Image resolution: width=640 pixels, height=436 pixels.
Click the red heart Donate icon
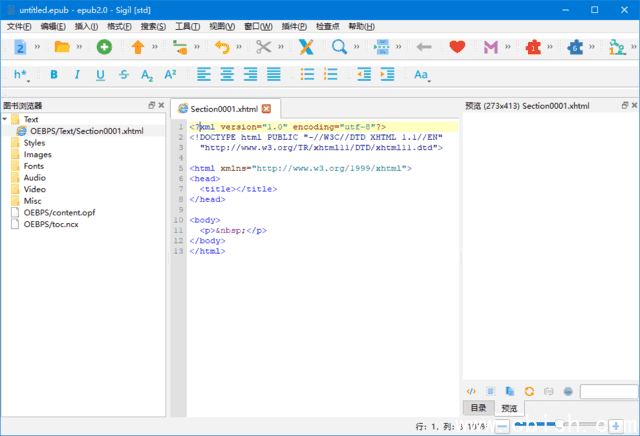point(457,47)
